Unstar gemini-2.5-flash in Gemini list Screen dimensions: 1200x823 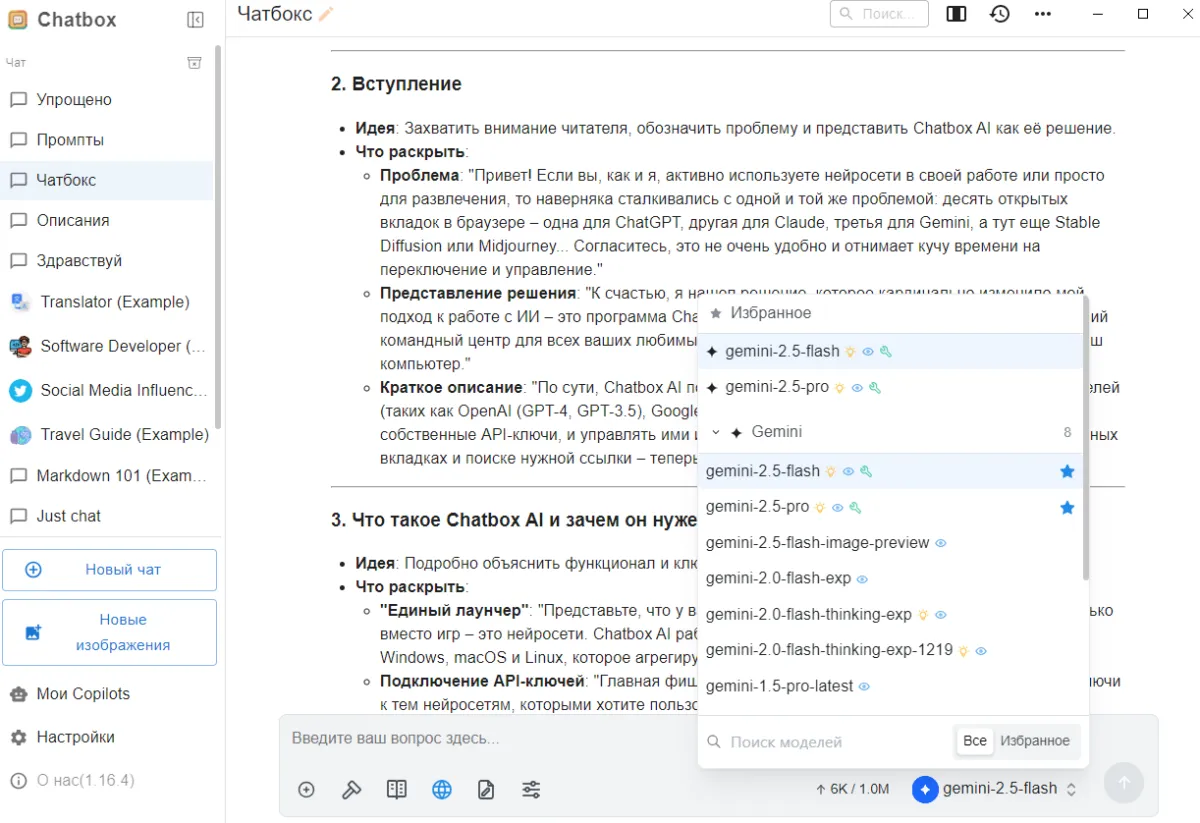coord(1067,471)
